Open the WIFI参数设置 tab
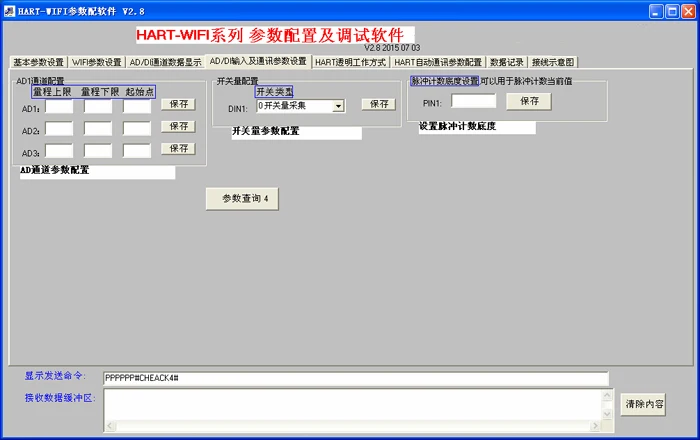700x440 pixels. tap(96, 62)
